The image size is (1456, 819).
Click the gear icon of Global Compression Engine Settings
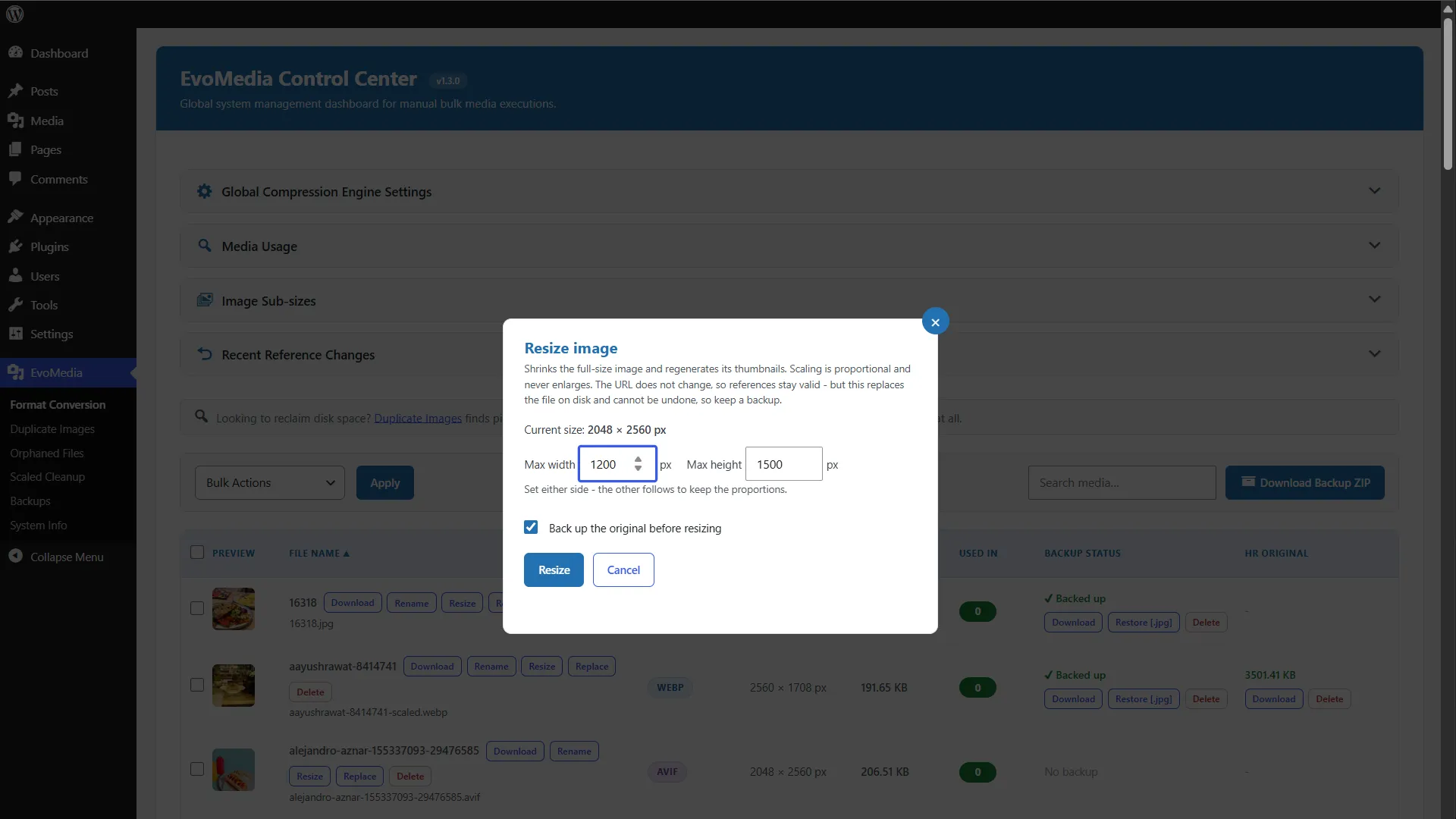pos(204,191)
